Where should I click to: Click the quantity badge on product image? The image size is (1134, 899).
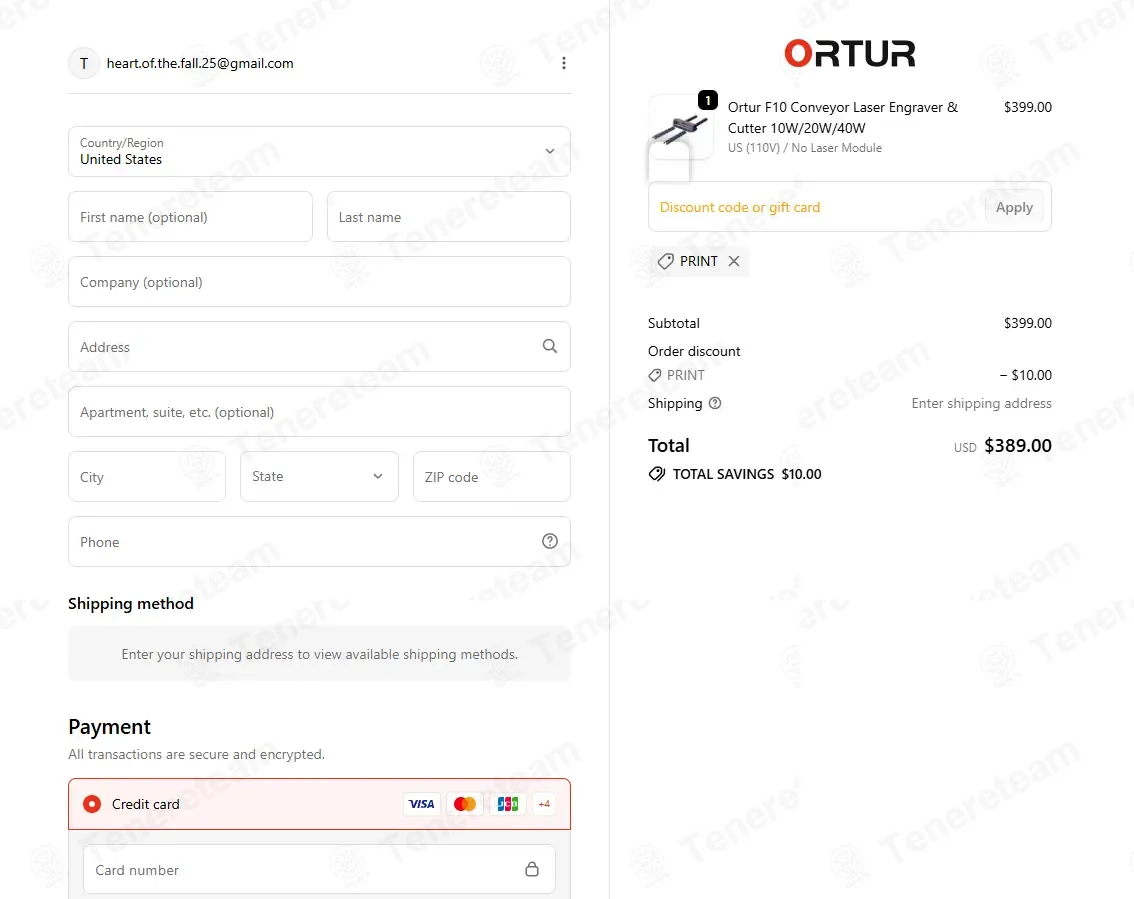coord(707,100)
